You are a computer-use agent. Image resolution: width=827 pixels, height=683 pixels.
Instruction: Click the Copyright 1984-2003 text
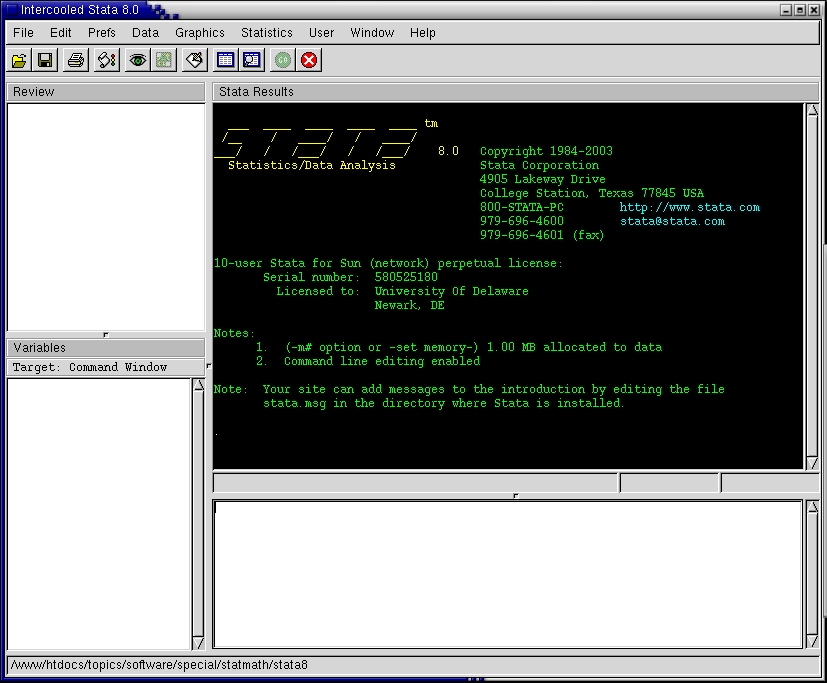546,151
